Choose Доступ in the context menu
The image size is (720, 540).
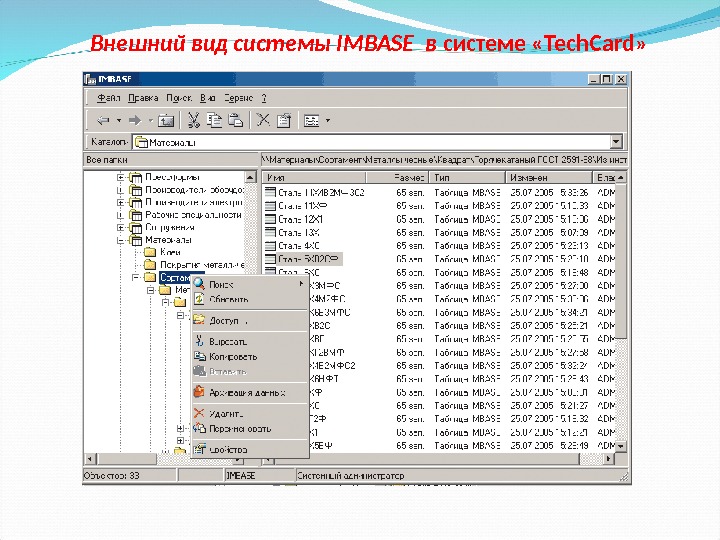point(249,321)
